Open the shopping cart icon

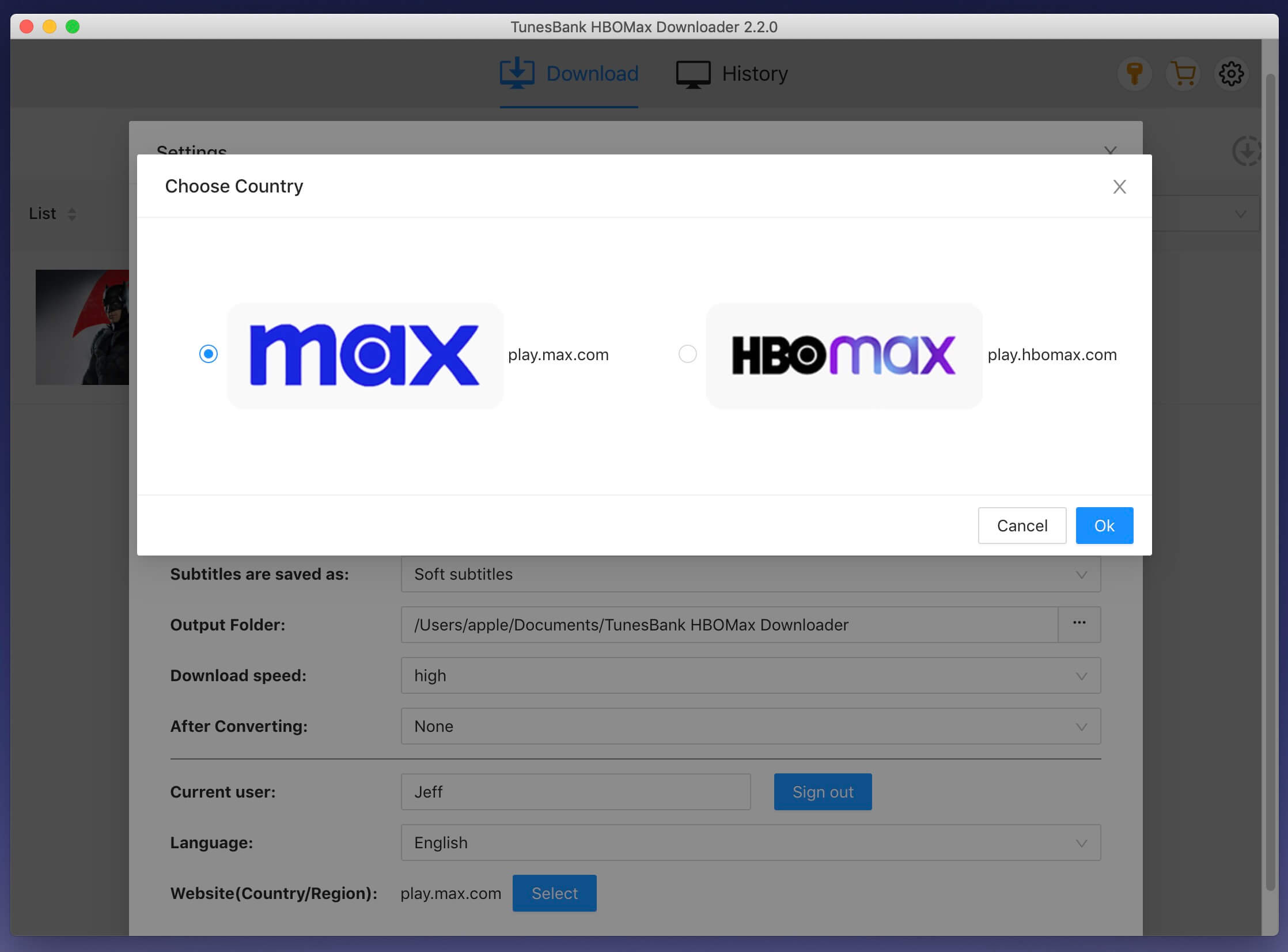(x=1183, y=74)
